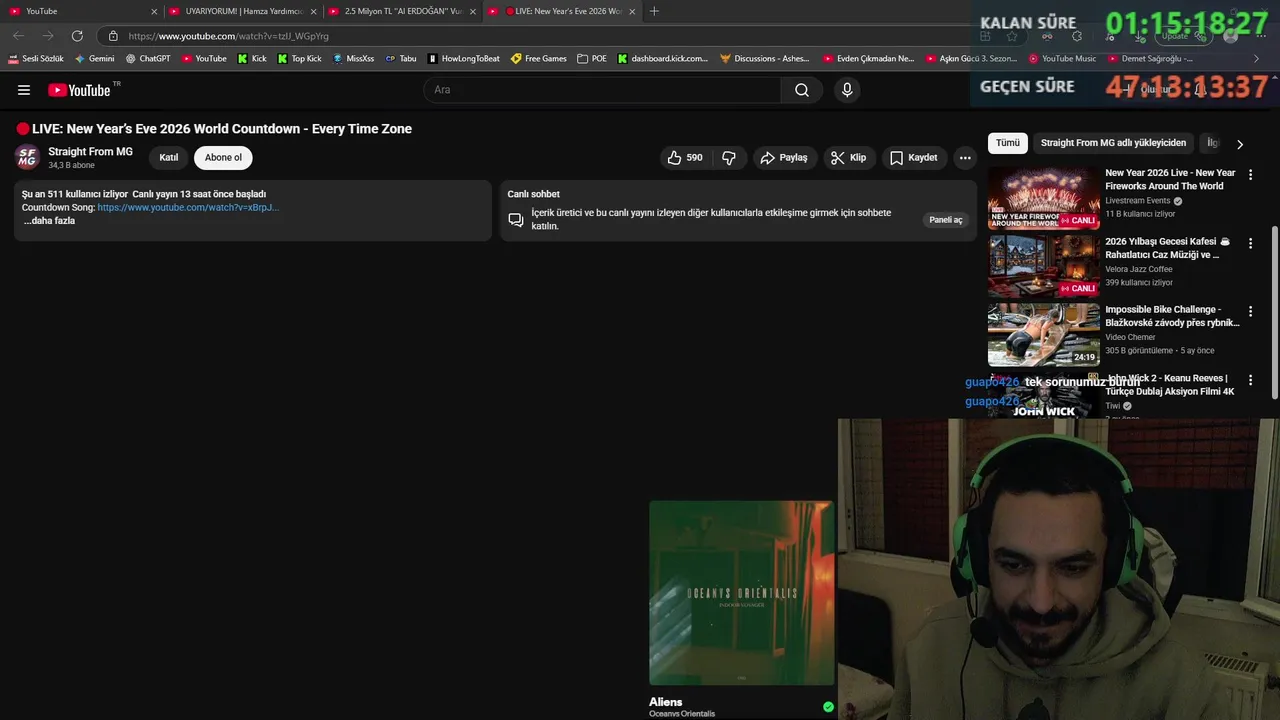Open HowLongToBeat bookmark

pos(463,59)
